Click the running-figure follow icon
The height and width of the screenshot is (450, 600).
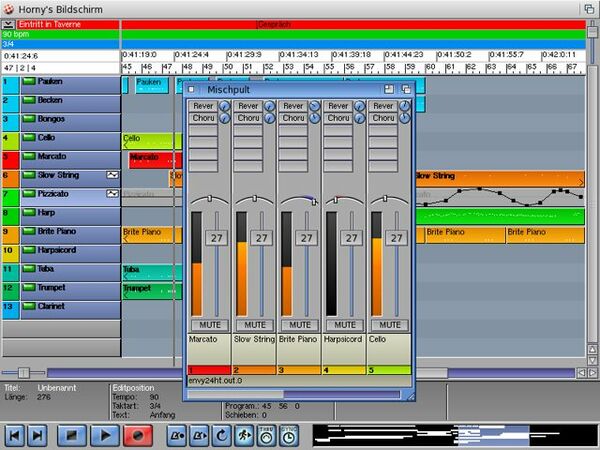pos(243,435)
